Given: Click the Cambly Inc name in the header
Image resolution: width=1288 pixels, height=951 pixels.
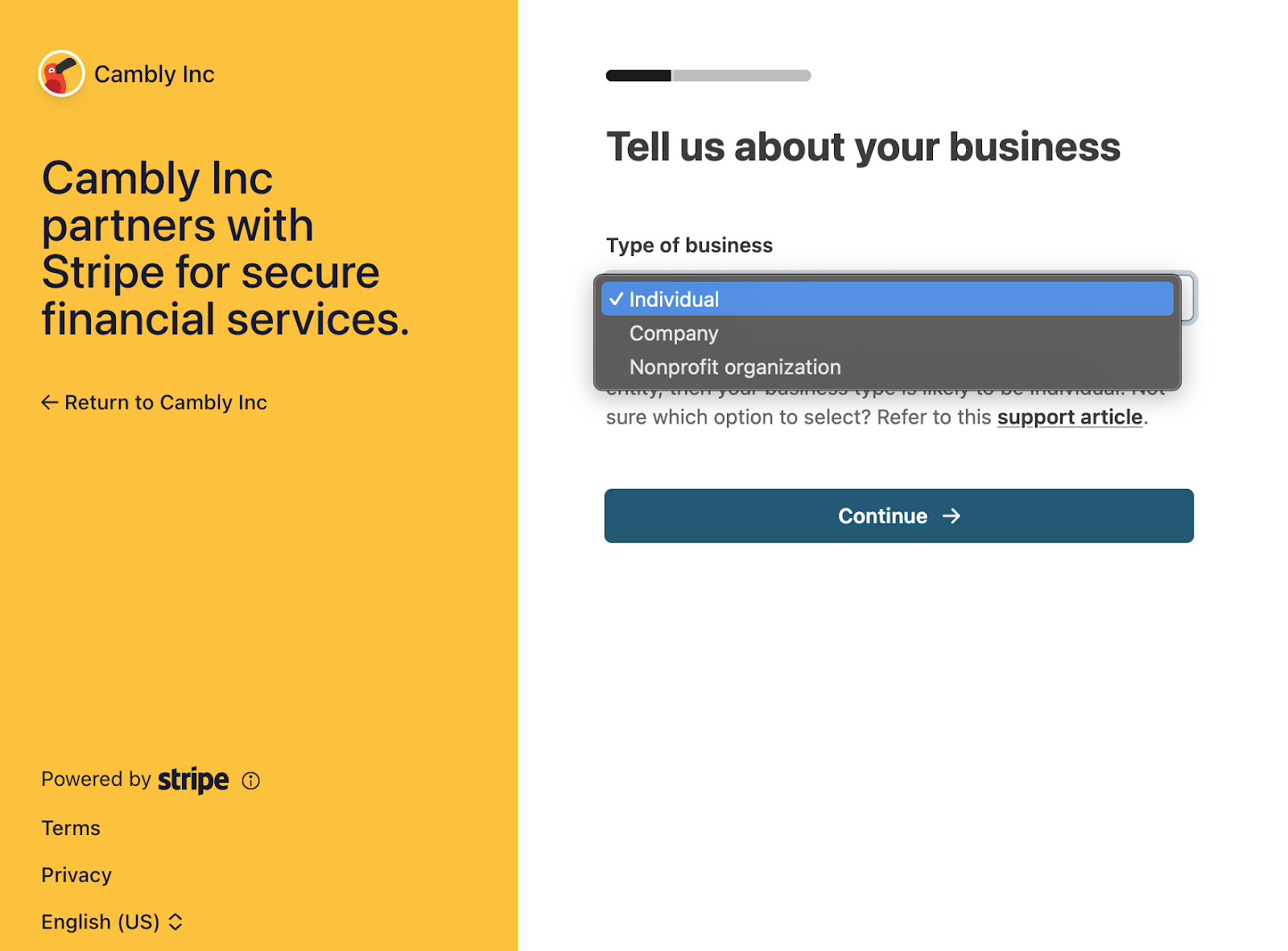Looking at the screenshot, I should pyautogui.click(x=155, y=74).
